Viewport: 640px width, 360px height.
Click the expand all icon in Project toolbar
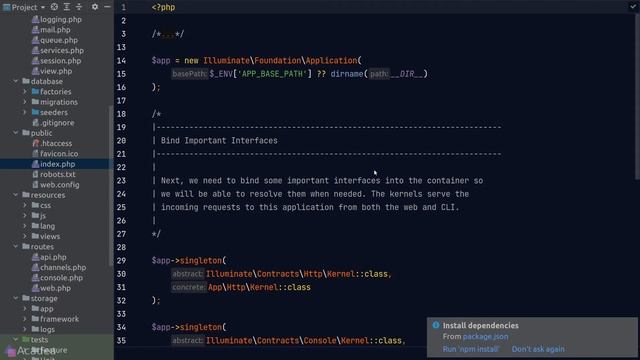click(67, 7)
